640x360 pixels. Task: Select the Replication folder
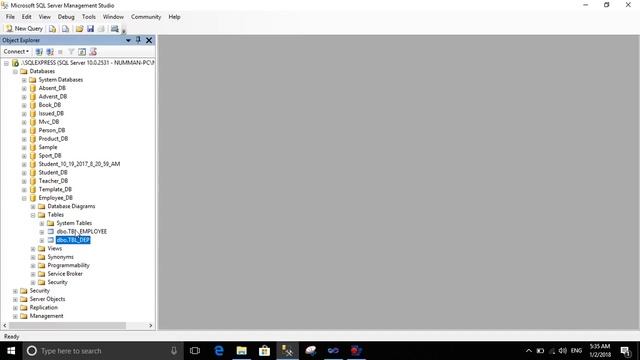tap(44, 307)
